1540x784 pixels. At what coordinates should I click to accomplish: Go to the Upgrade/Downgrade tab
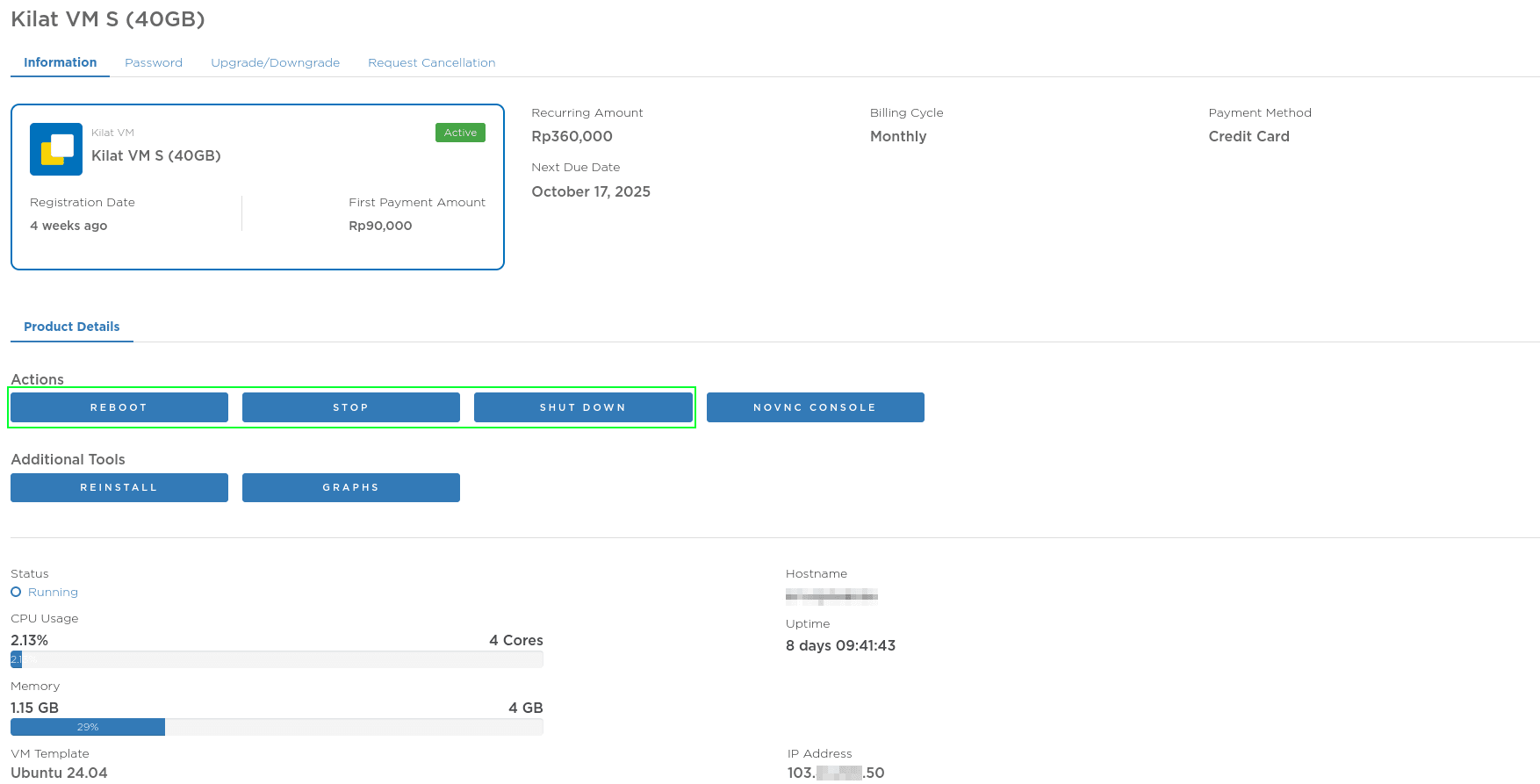point(275,62)
